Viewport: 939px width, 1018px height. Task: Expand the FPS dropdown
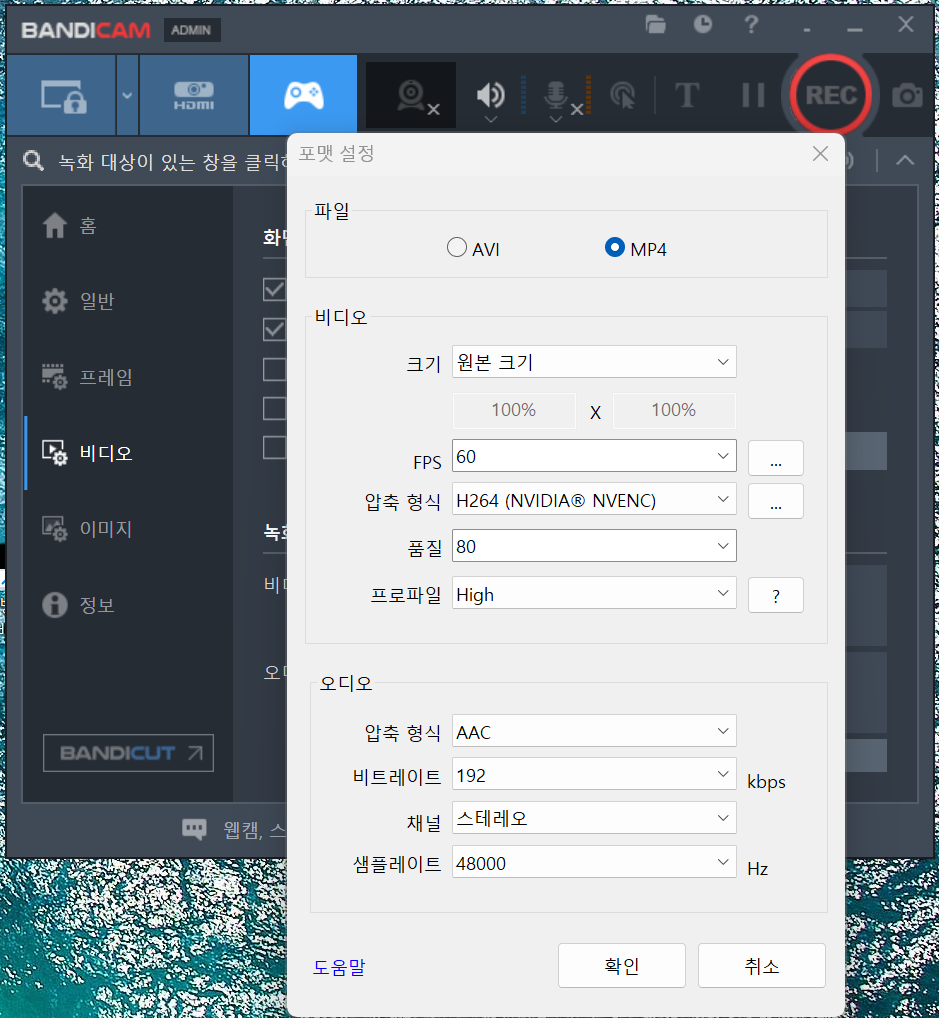pos(594,457)
